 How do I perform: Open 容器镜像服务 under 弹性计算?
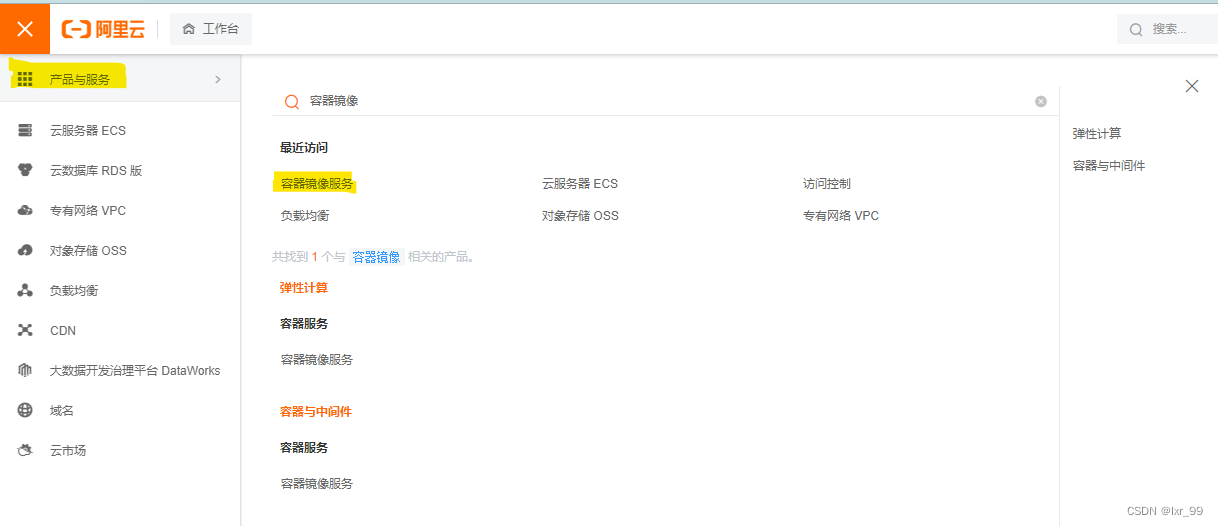coord(317,359)
